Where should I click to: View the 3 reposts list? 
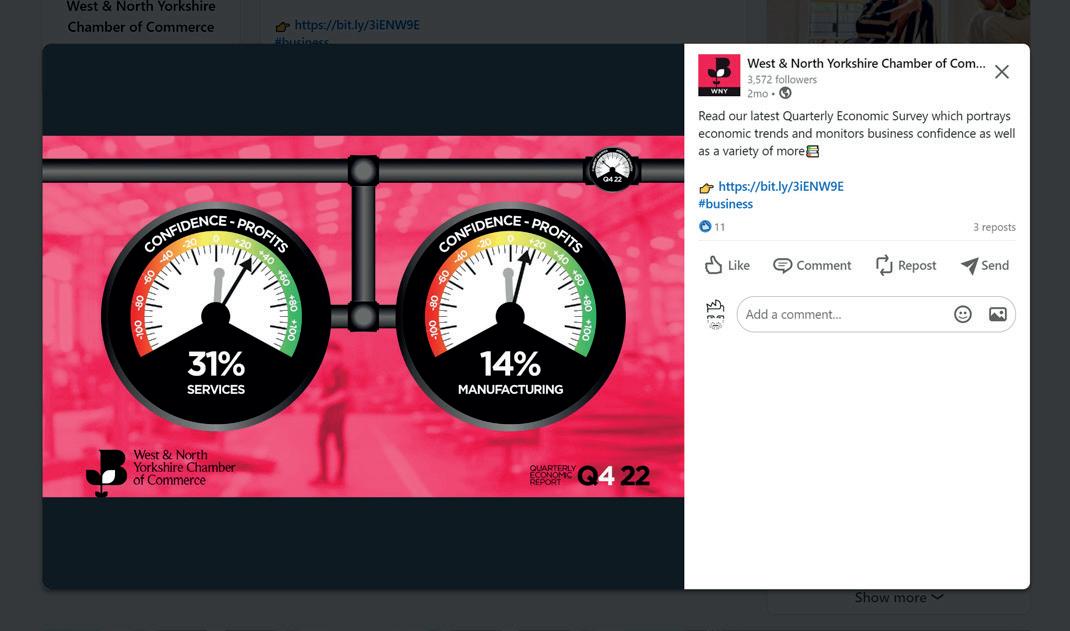click(x=994, y=227)
